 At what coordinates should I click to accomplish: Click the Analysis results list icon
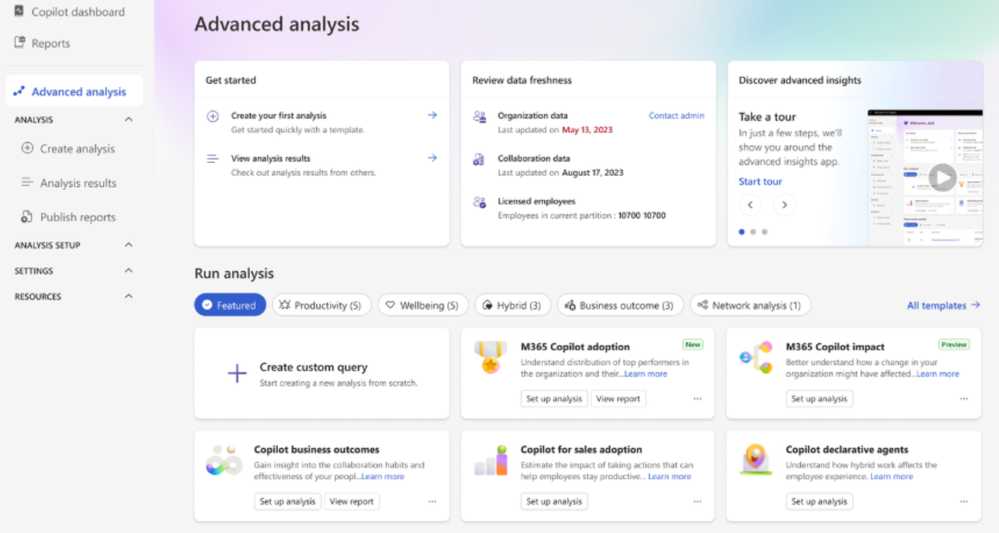coord(27,182)
